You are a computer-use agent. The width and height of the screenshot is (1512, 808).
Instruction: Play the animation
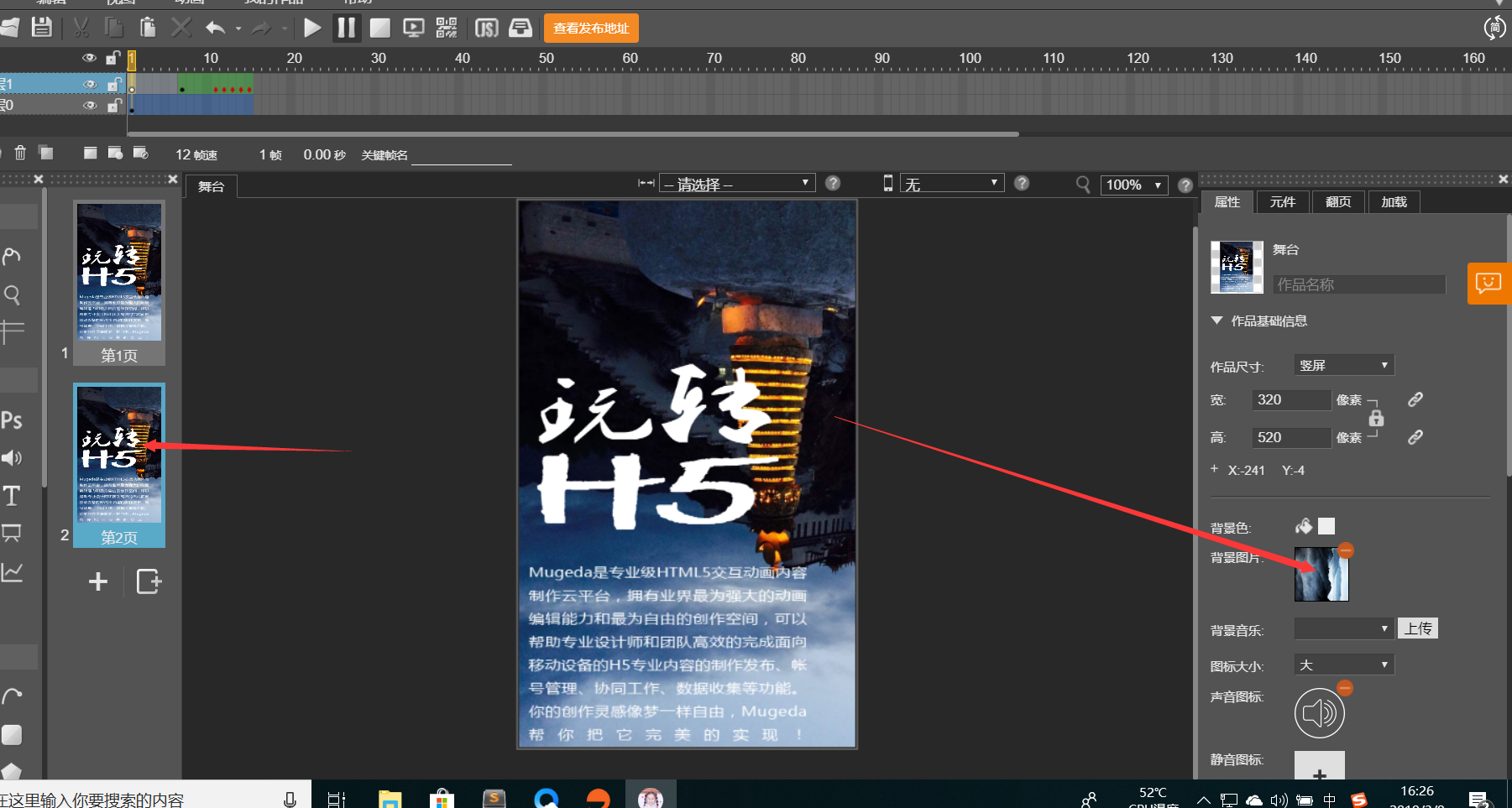click(x=312, y=28)
